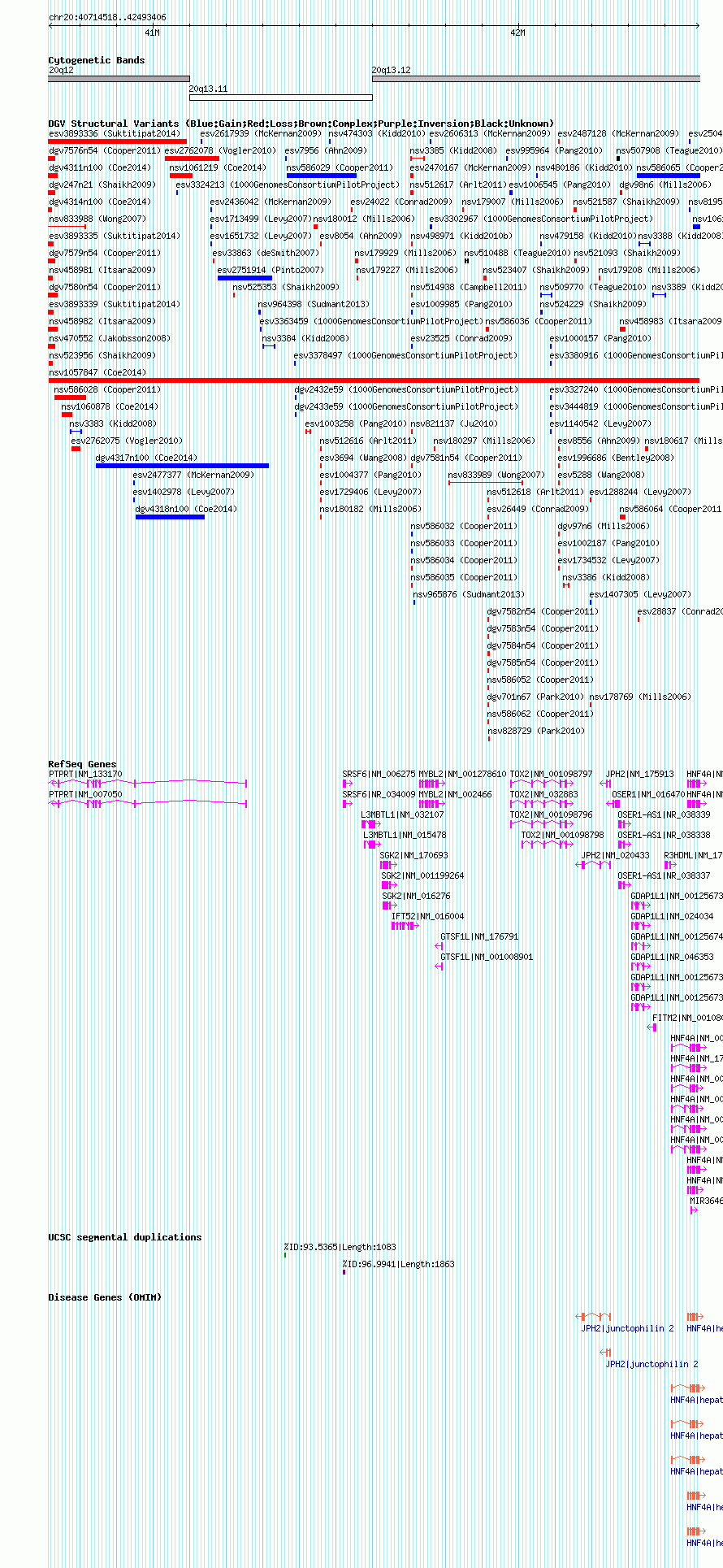This screenshot has height=1568, width=723.
Task: Click the dgv701n67 (Park2010) variant label
Action: pyautogui.click(x=536, y=697)
